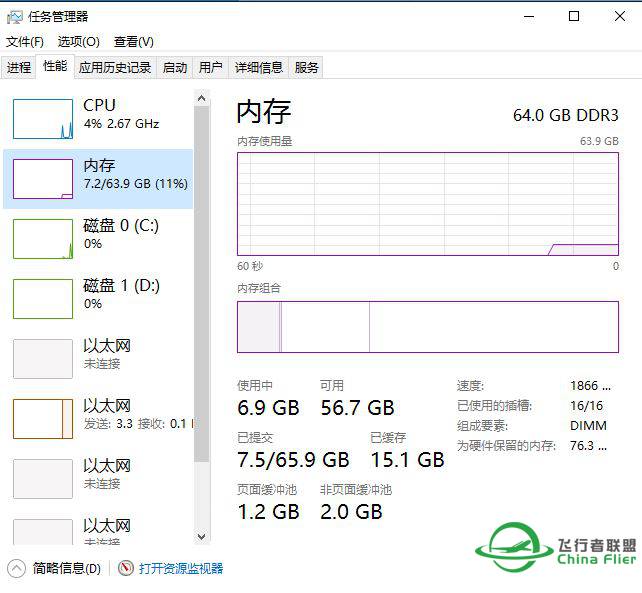The width and height of the screenshot is (642, 593).
Task: Open the 查看(V) menu
Action: 133,41
